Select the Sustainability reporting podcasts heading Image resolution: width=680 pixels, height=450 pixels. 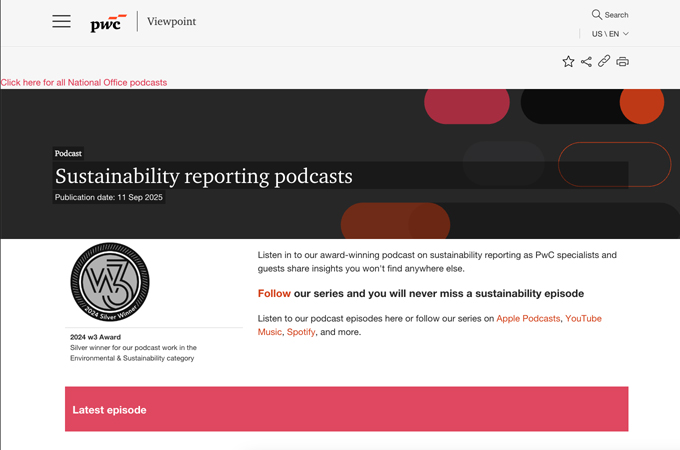coord(204,176)
